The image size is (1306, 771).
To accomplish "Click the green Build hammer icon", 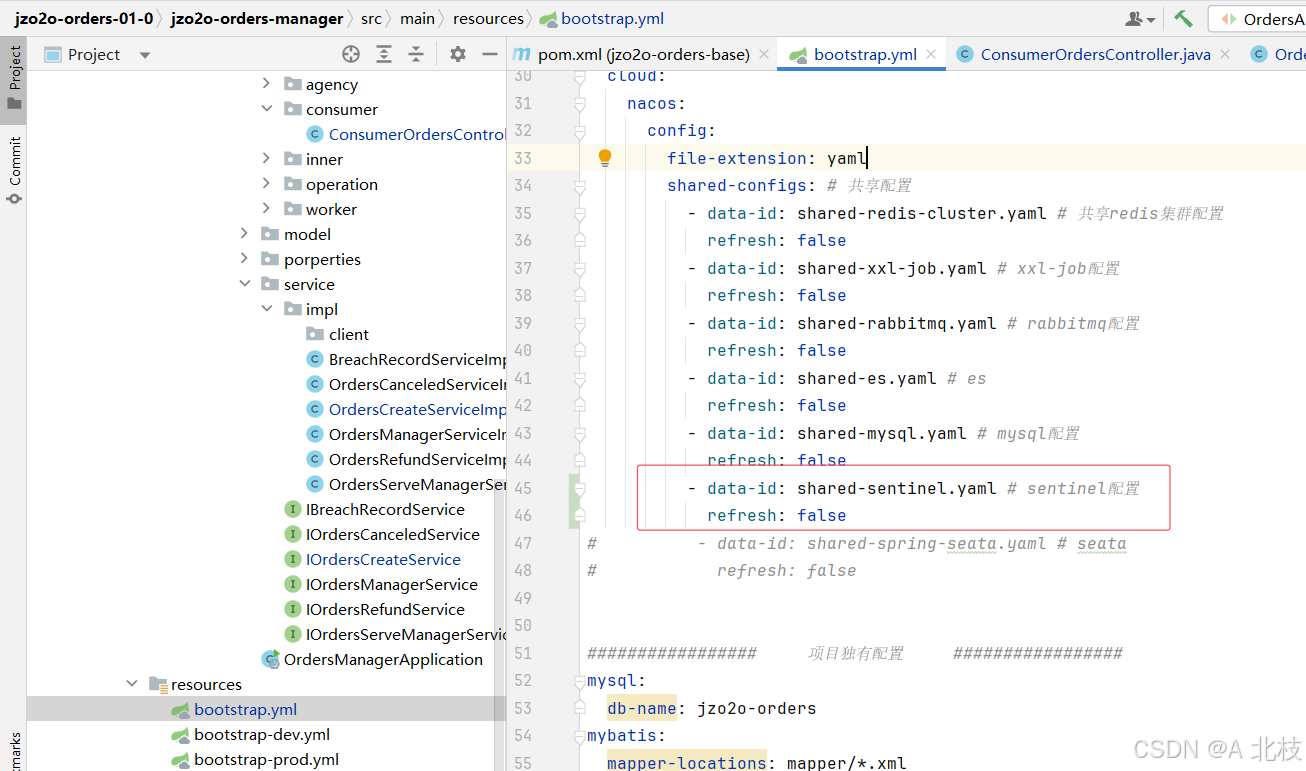I will point(1183,18).
